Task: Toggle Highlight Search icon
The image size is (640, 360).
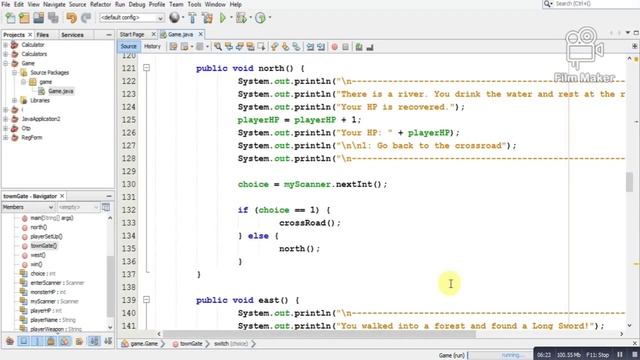Action: pos(250,47)
